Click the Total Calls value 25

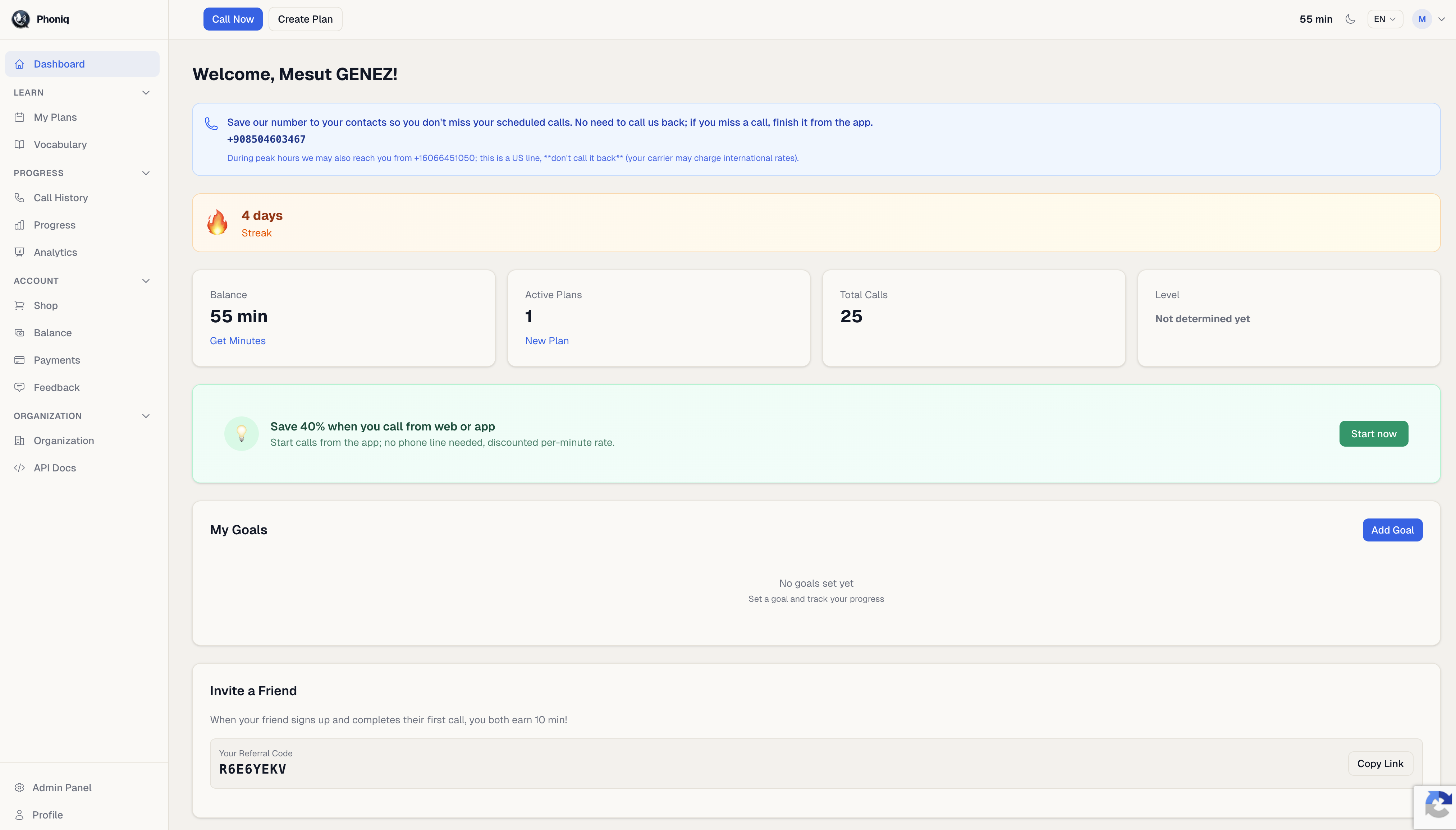(851, 317)
